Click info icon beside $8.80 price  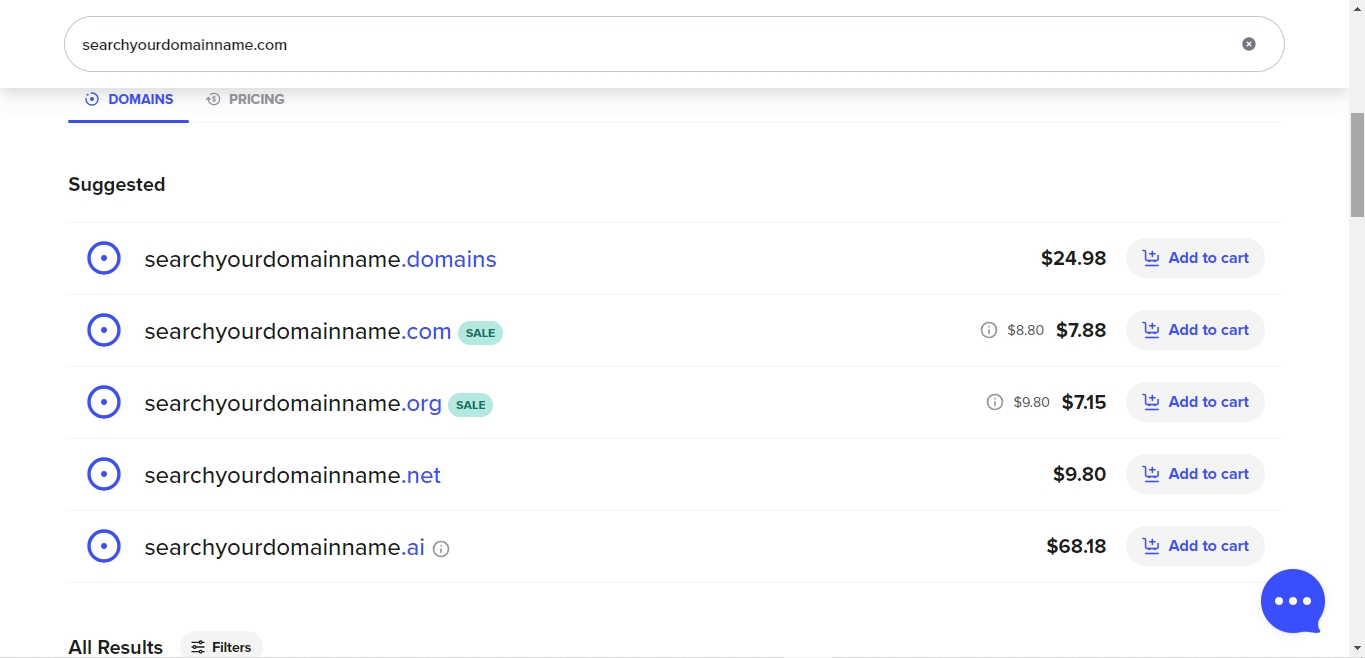tap(989, 330)
